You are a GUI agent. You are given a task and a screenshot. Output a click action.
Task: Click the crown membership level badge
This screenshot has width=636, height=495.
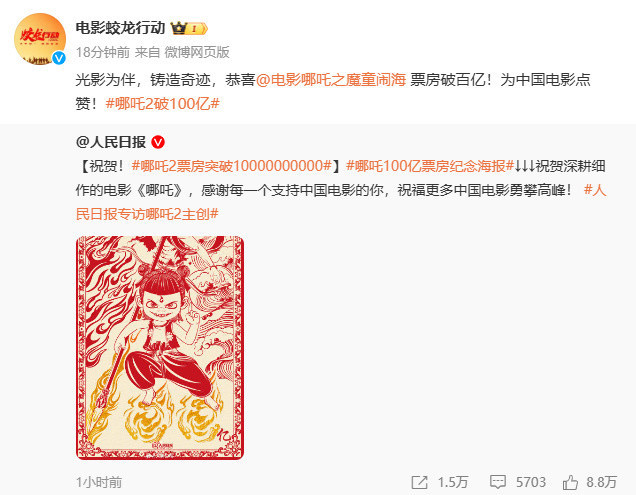pyautogui.click(x=189, y=29)
